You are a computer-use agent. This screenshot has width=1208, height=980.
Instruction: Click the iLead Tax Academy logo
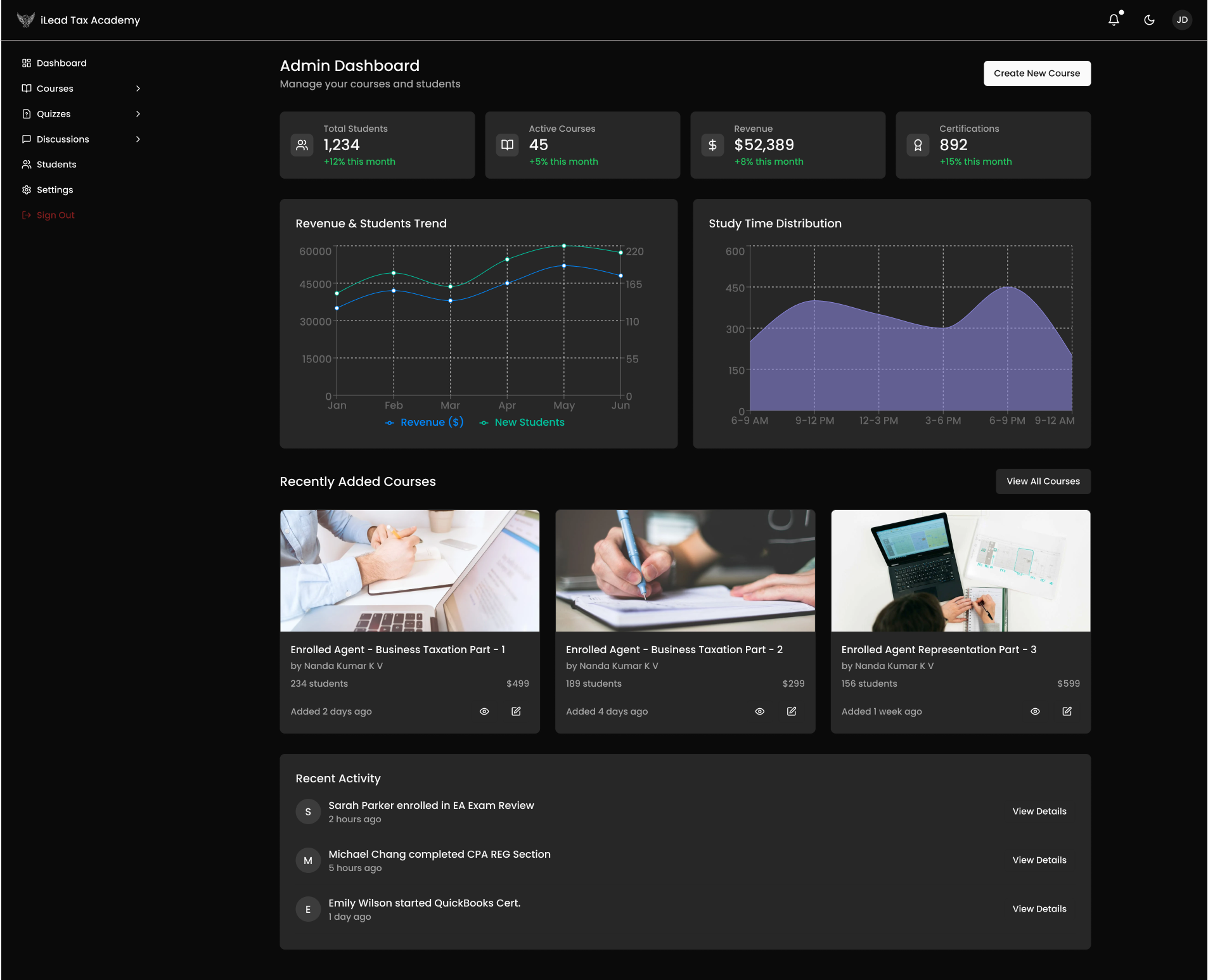pyautogui.click(x=26, y=20)
